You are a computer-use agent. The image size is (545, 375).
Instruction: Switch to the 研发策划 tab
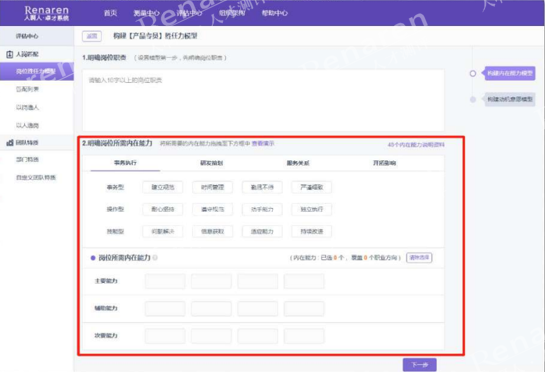(211, 163)
